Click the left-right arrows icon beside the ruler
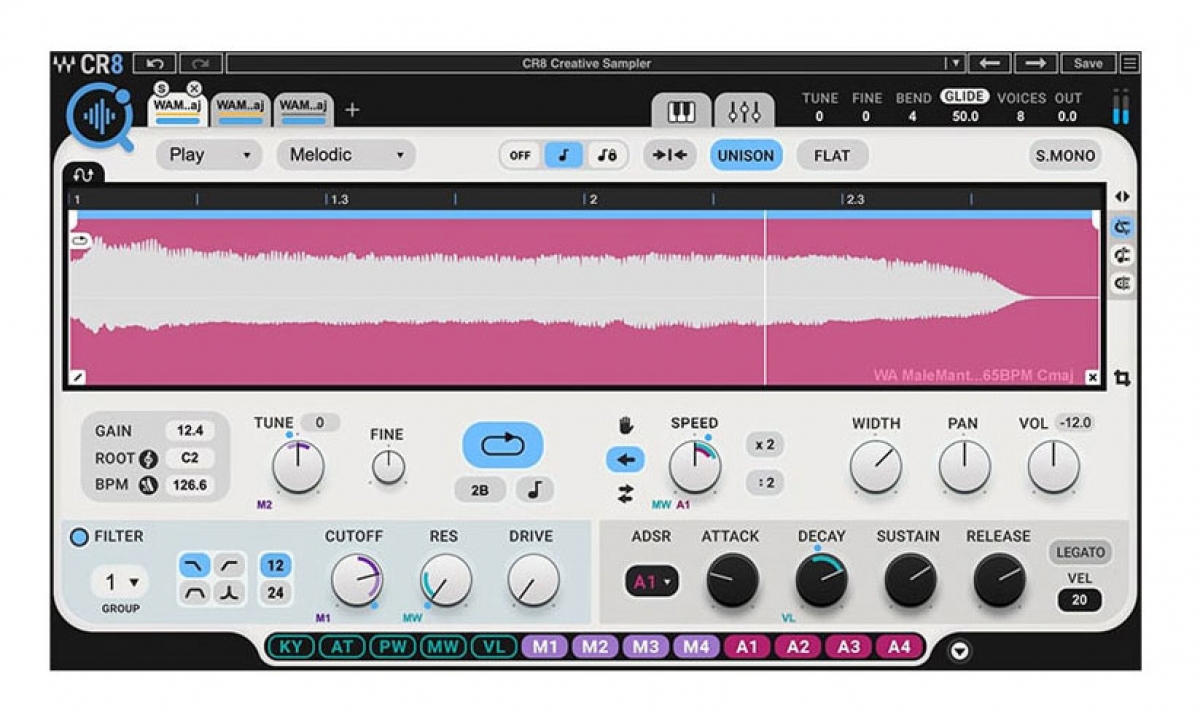The height and width of the screenshot is (717, 1200). point(1122,197)
